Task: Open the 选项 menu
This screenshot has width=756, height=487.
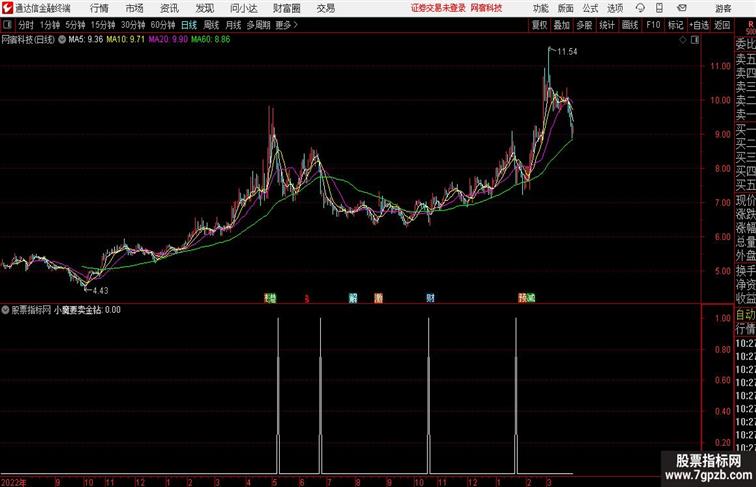Action: [615, 8]
